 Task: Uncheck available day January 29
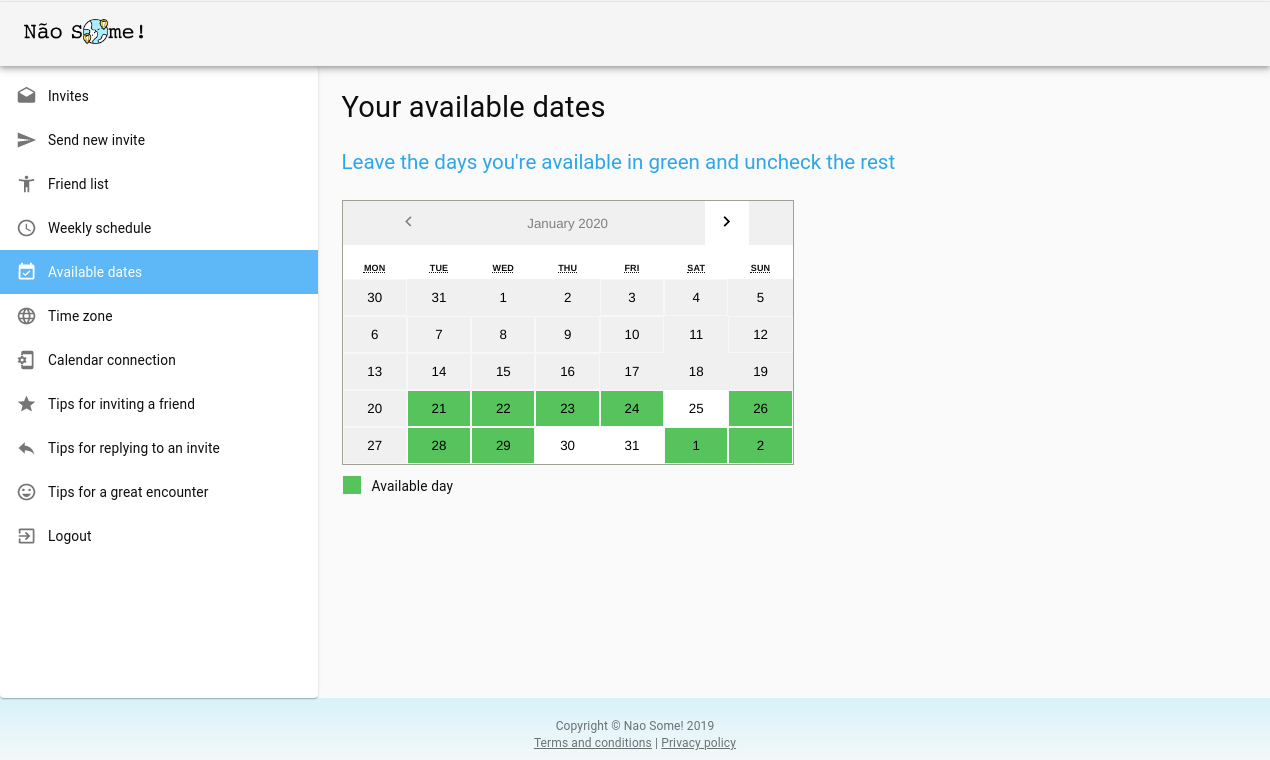[x=503, y=445]
